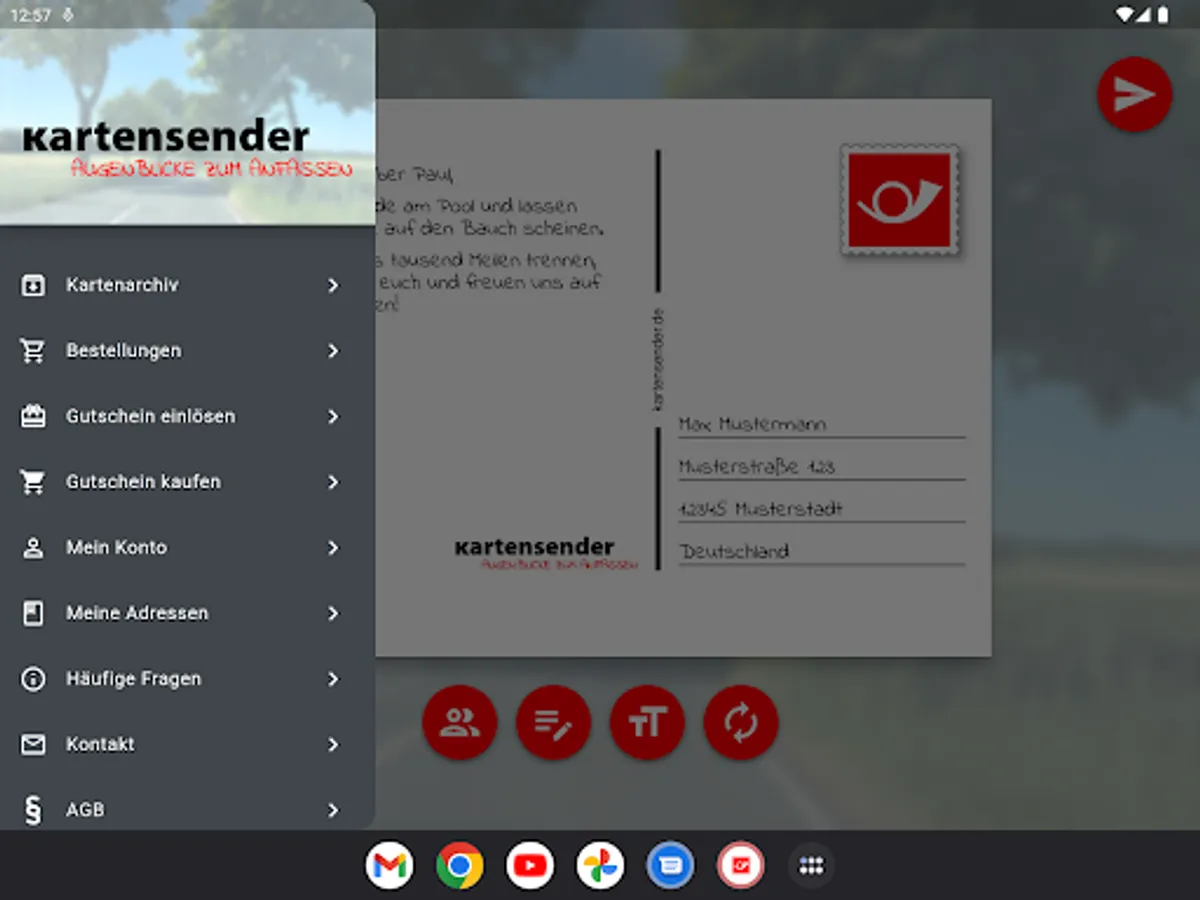Screen dimensions: 1200x900
Task: Expand Kontakt chevron arrow
Action: click(334, 745)
